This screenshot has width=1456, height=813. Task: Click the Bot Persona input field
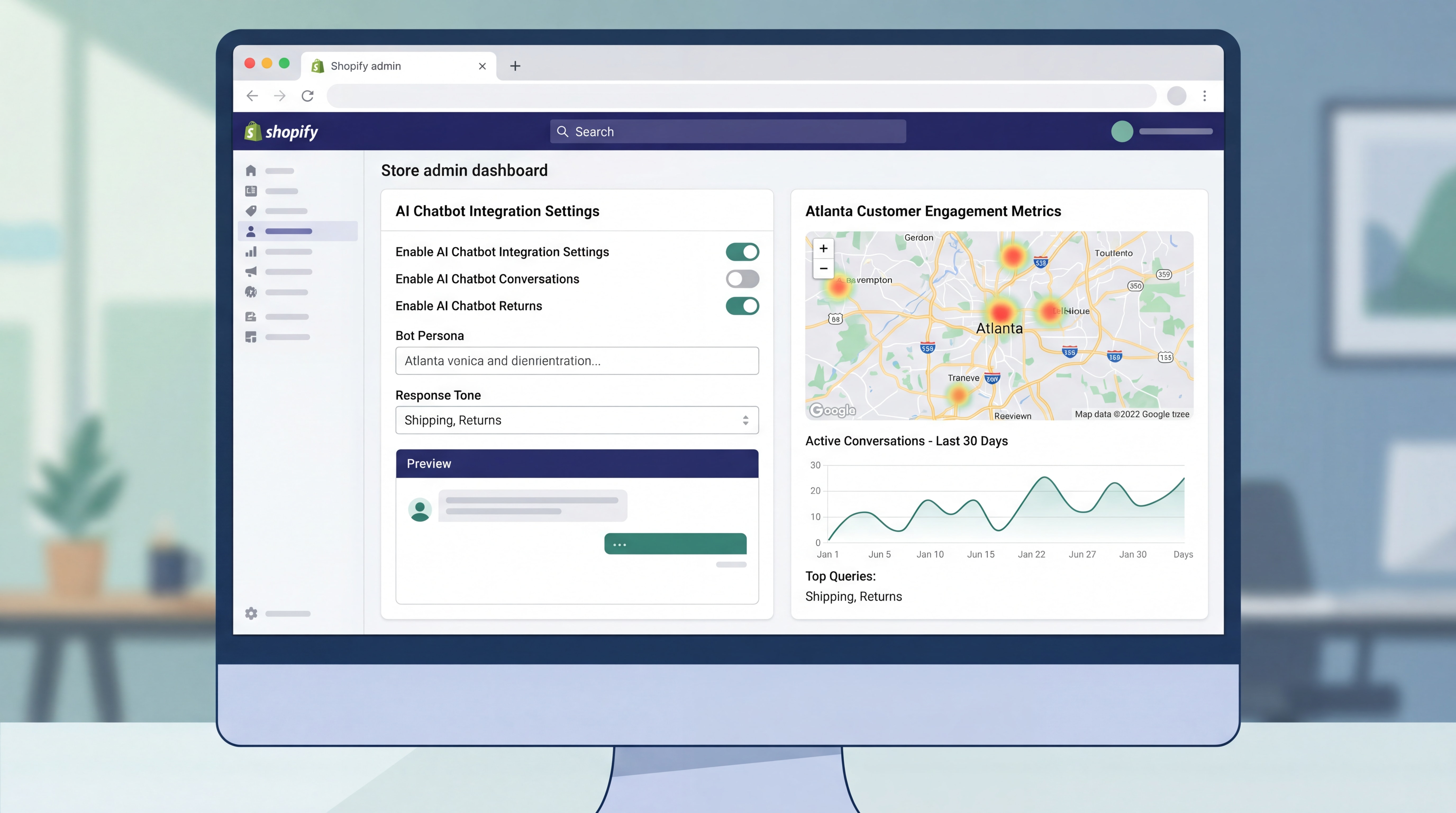click(x=577, y=361)
